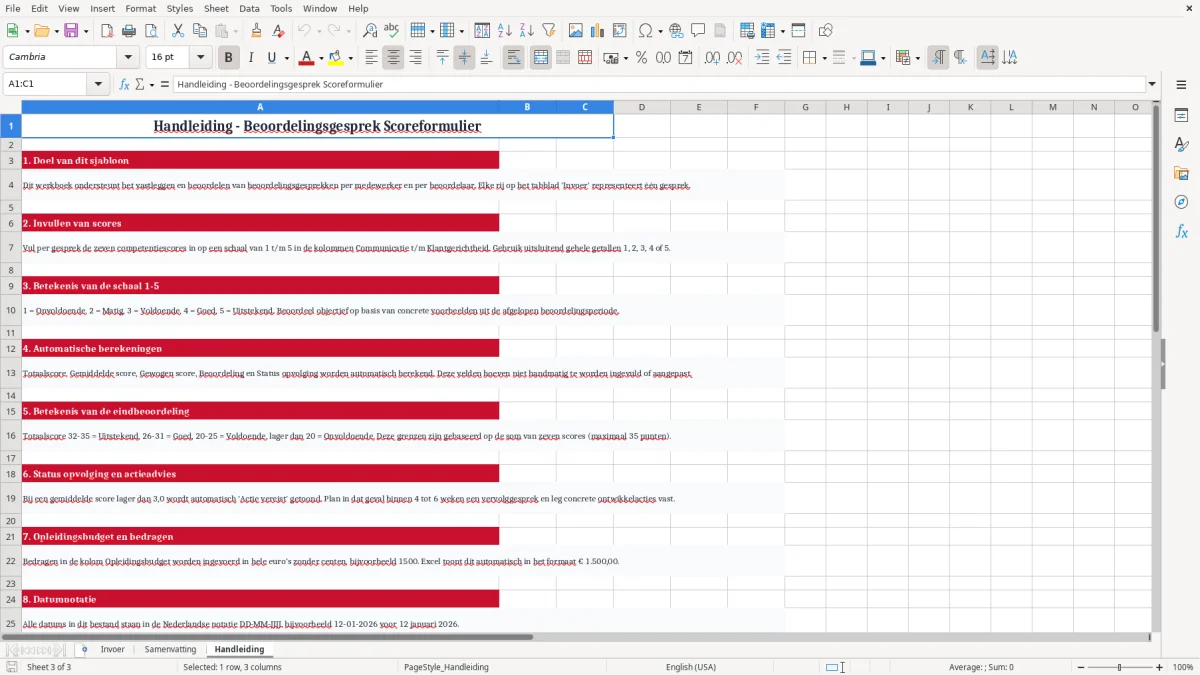Format the cell as percent
Image resolution: width=1200 pixels, height=675 pixels.
click(641, 58)
